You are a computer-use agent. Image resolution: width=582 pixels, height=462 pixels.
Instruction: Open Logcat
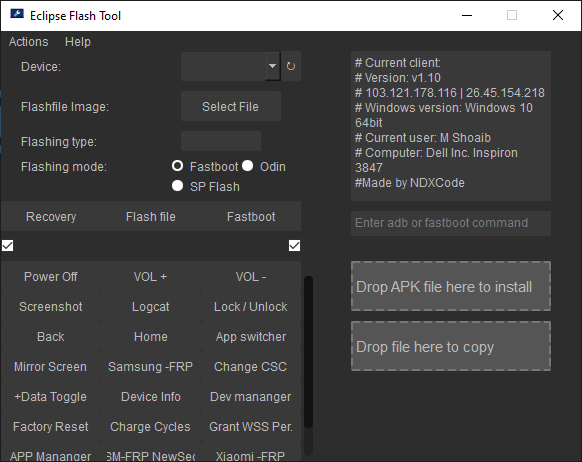(151, 307)
